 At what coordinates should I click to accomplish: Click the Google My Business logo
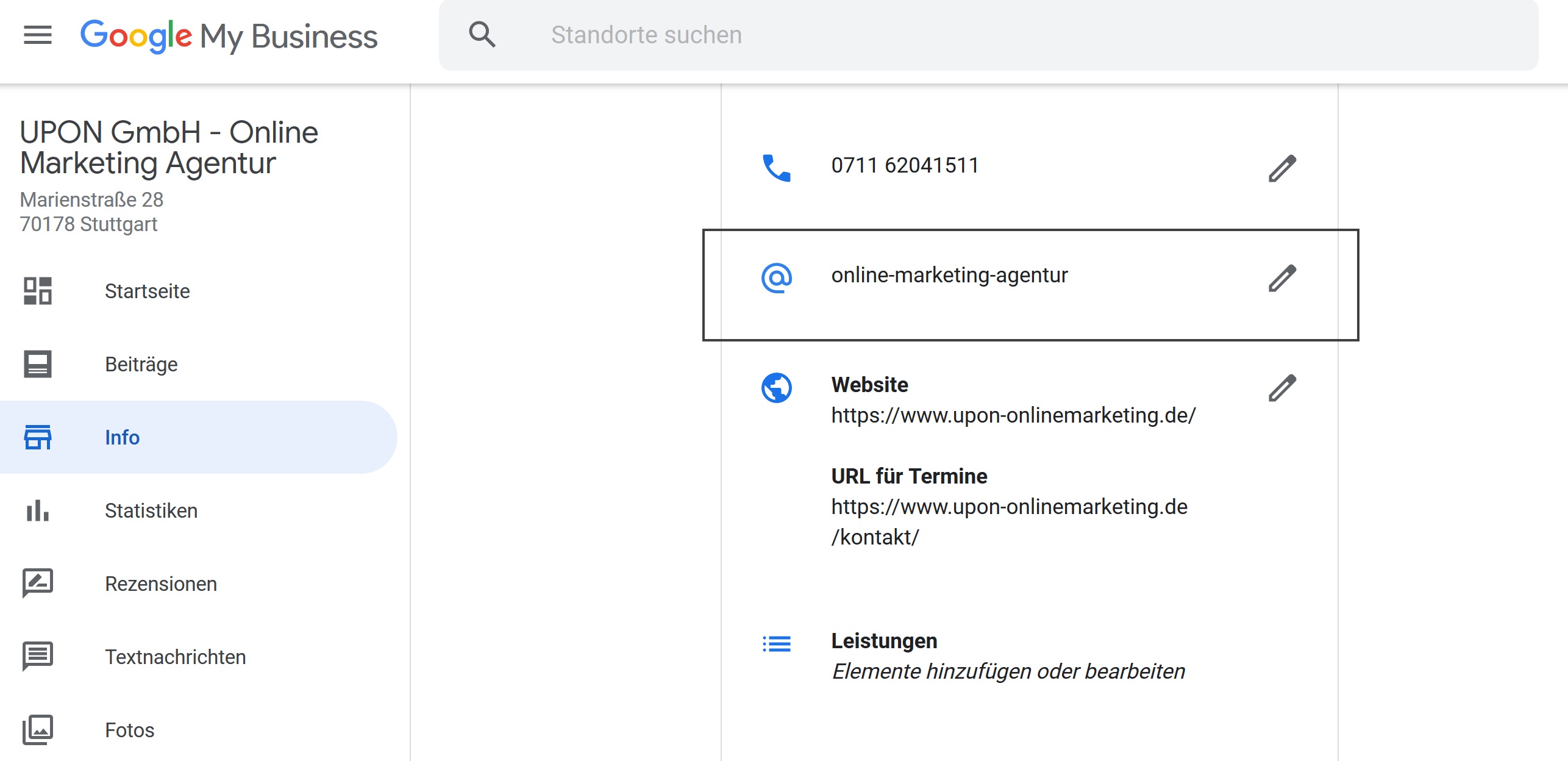click(x=229, y=35)
